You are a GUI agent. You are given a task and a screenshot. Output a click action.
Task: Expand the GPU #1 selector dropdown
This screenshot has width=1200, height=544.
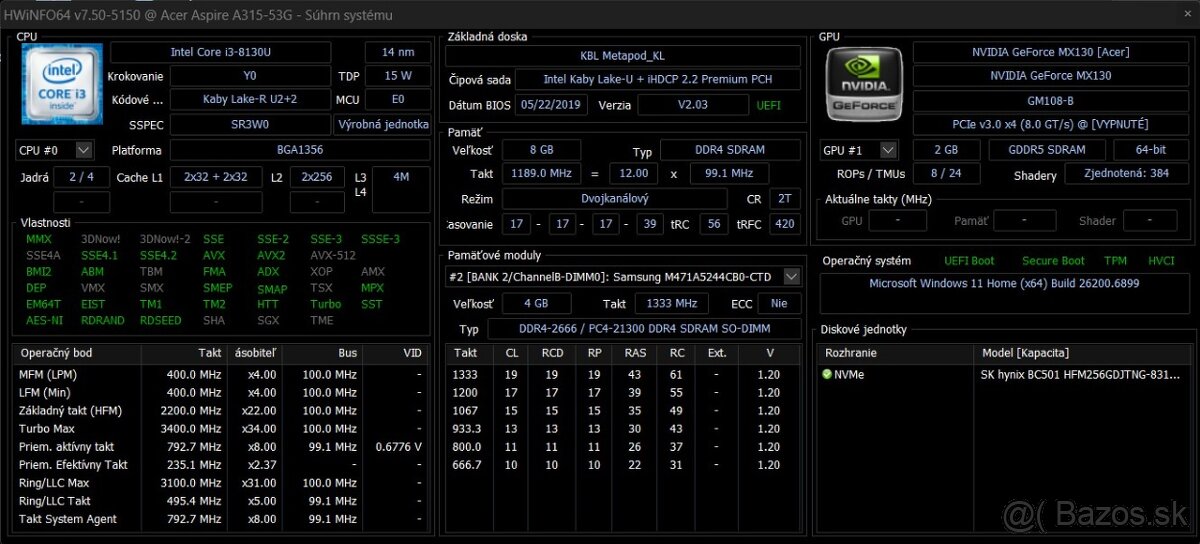859,150
